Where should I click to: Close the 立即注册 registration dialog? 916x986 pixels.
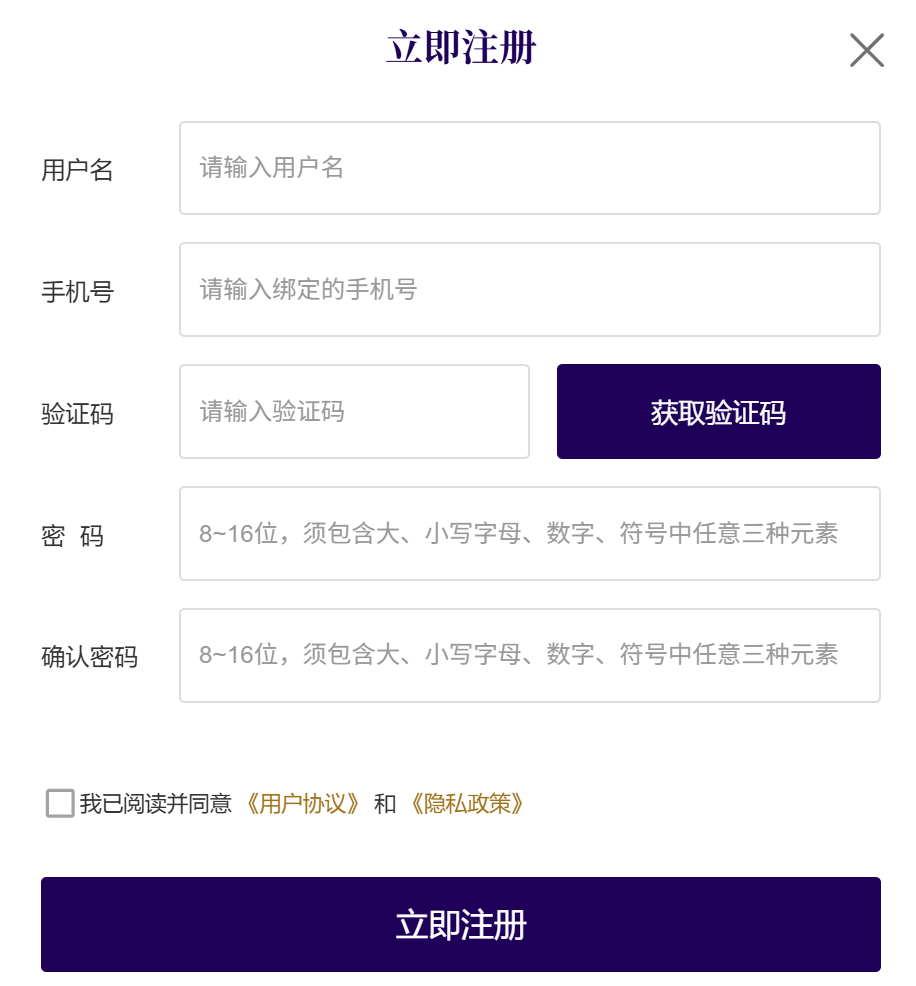coord(866,50)
